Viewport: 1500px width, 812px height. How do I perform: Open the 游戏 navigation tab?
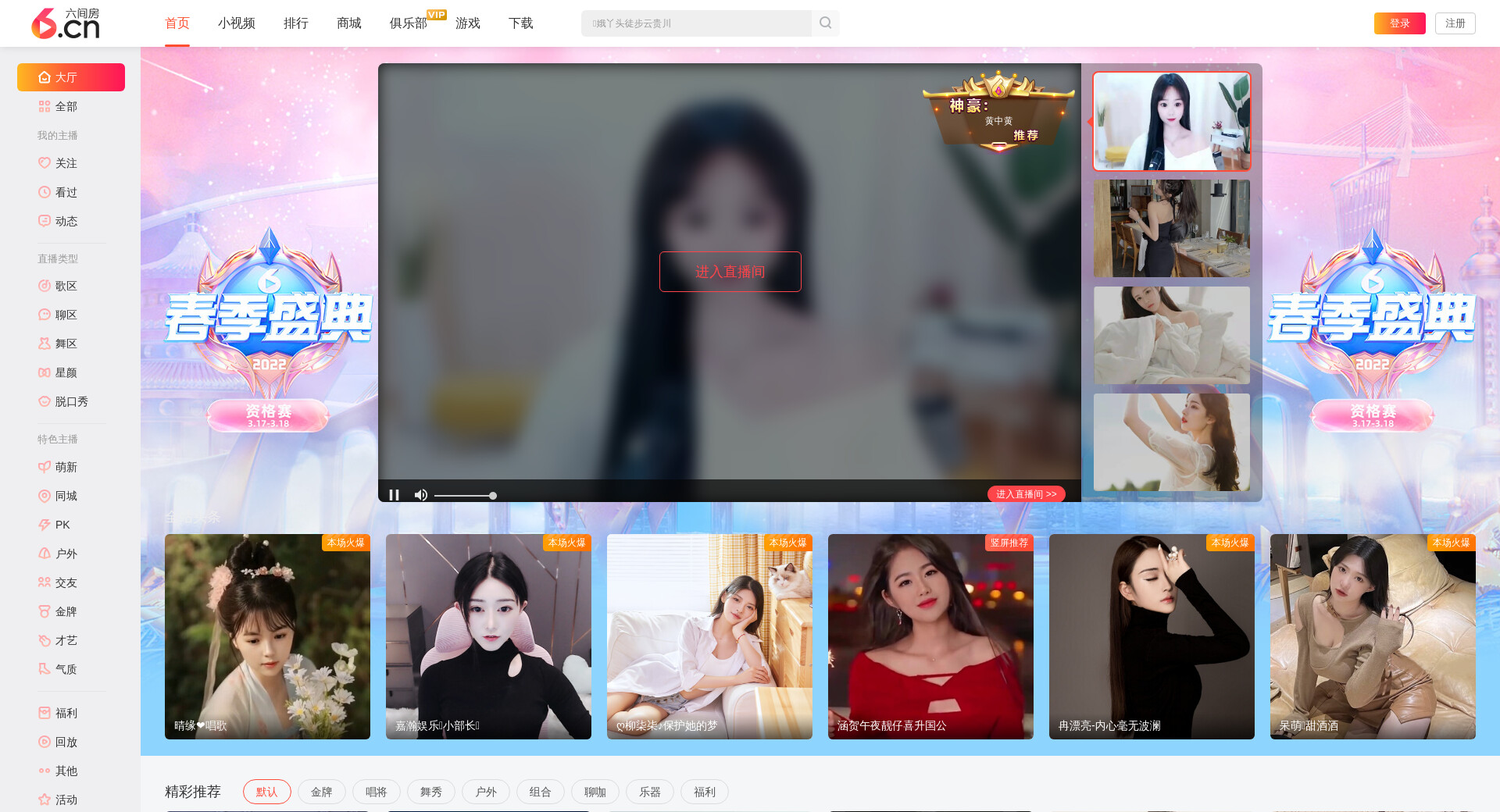(468, 23)
